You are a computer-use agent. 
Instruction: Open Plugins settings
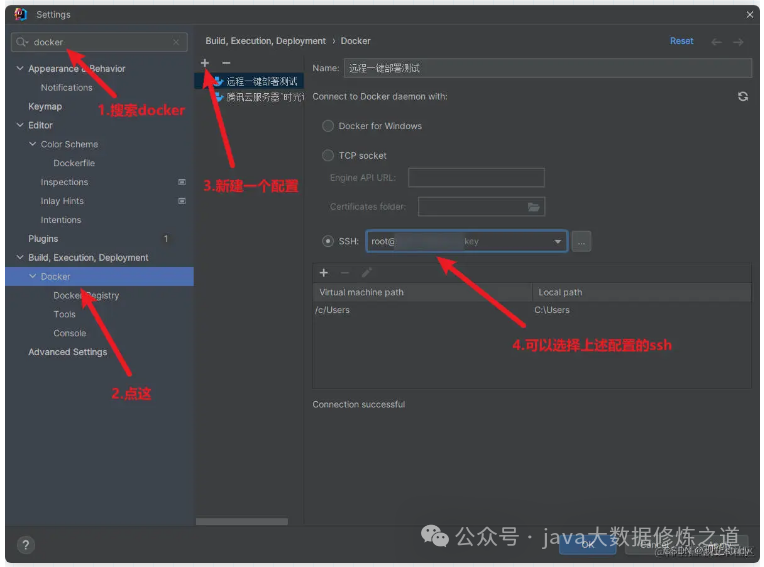click(43, 239)
